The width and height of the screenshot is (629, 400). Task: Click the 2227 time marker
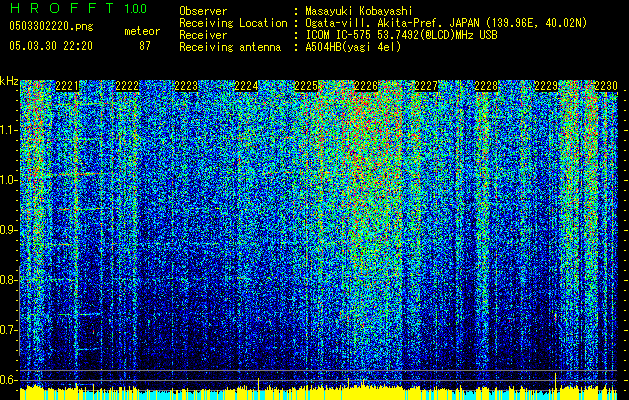coord(426,86)
